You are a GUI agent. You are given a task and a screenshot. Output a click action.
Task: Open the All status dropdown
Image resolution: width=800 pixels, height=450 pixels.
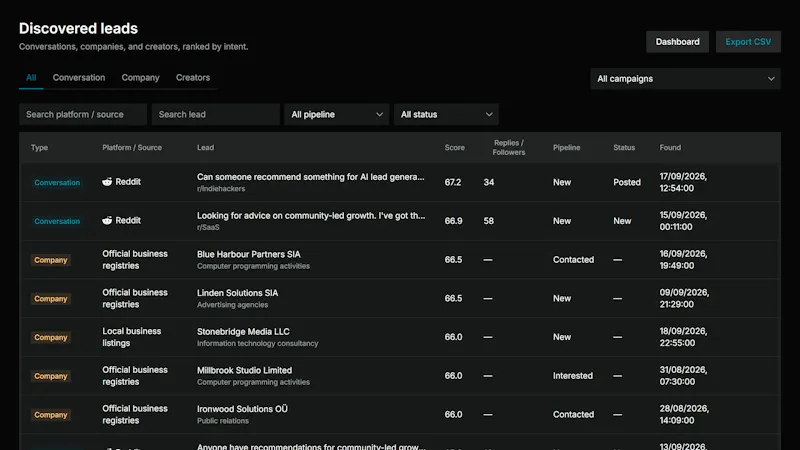pos(446,114)
